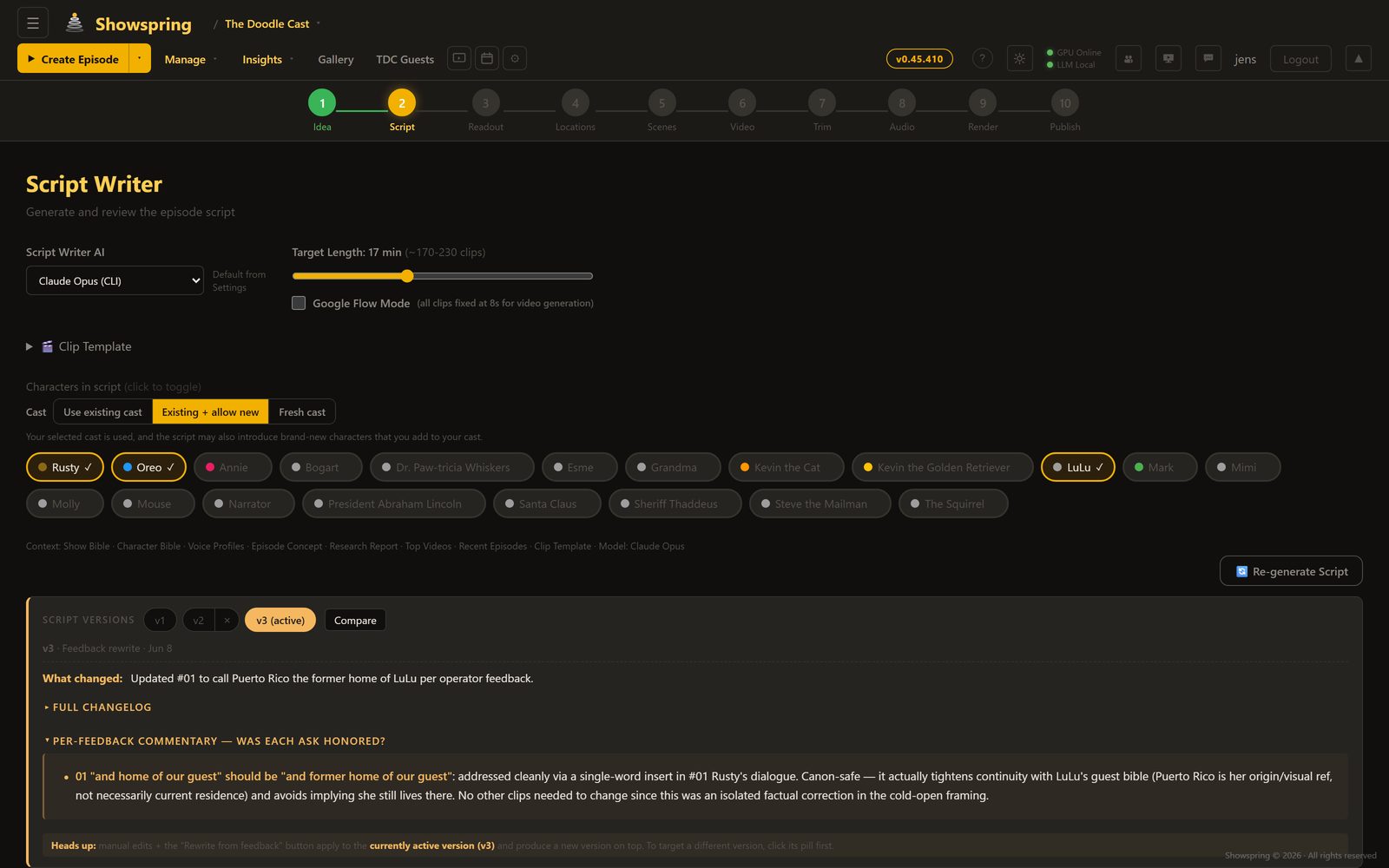Toggle the light/dark theme sun icon

(1019, 58)
